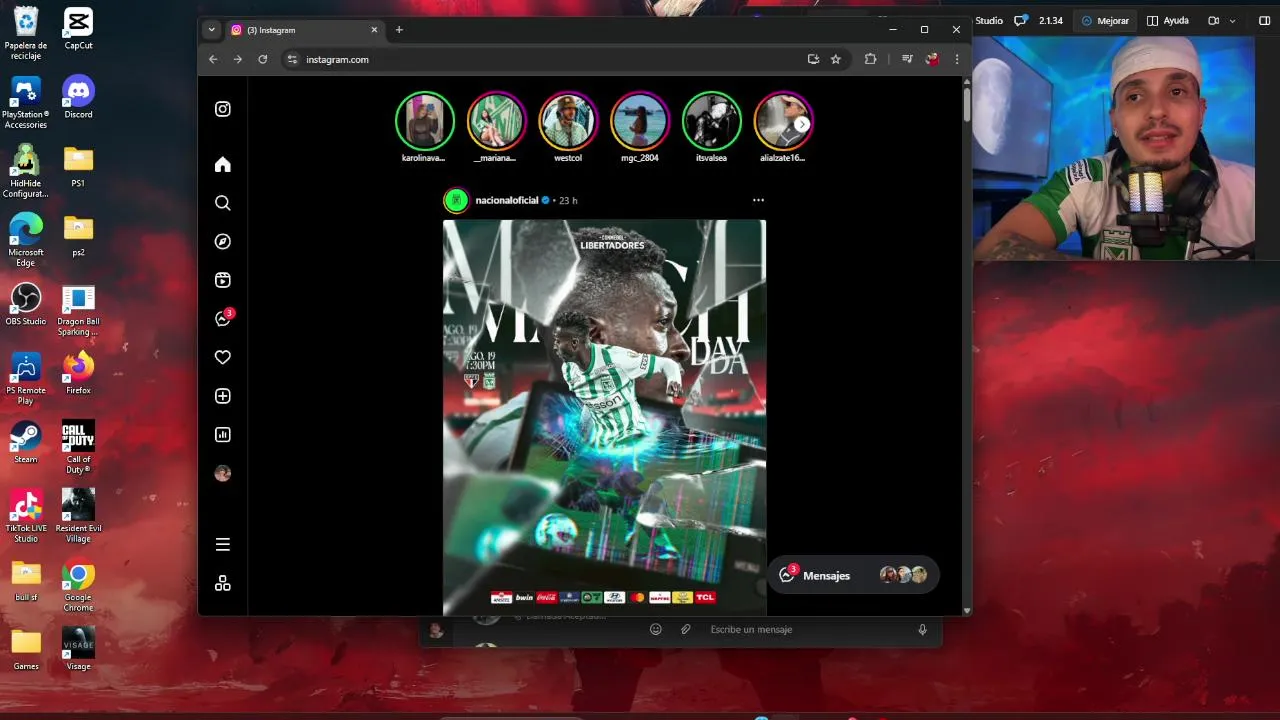Viewport: 1280px width, 720px height.
Task: Open PS Remote Play desktop shortcut
Action: (x=26, y=378)
